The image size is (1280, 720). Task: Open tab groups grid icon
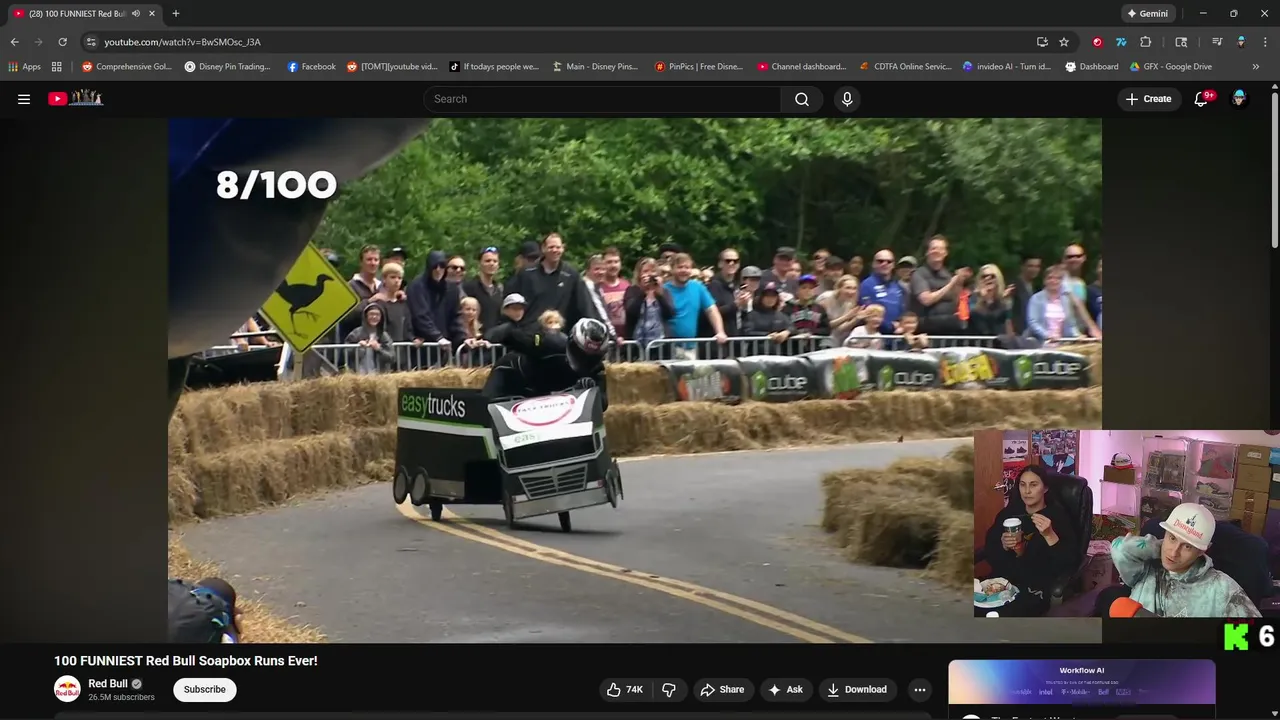click(57, 67)
